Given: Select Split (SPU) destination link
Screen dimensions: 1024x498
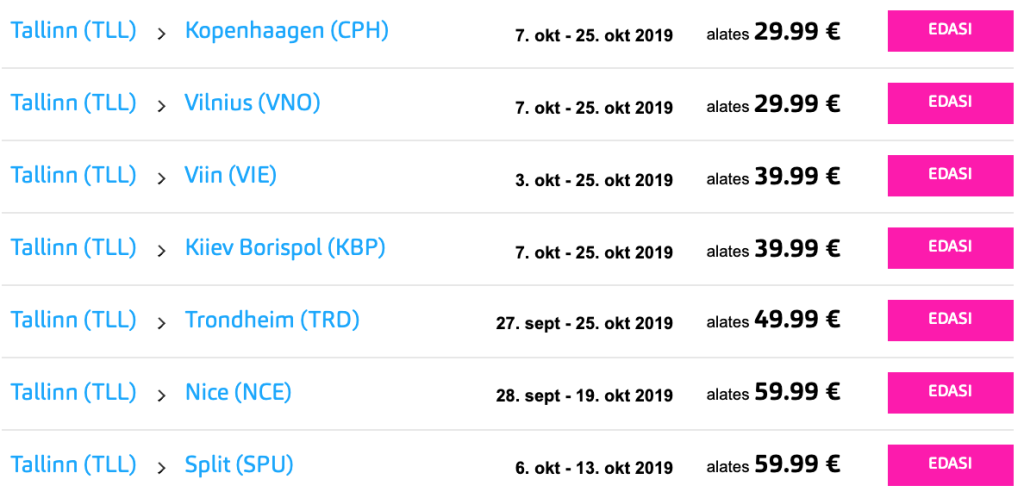Looking at the screenshot, I should (239, 465).
